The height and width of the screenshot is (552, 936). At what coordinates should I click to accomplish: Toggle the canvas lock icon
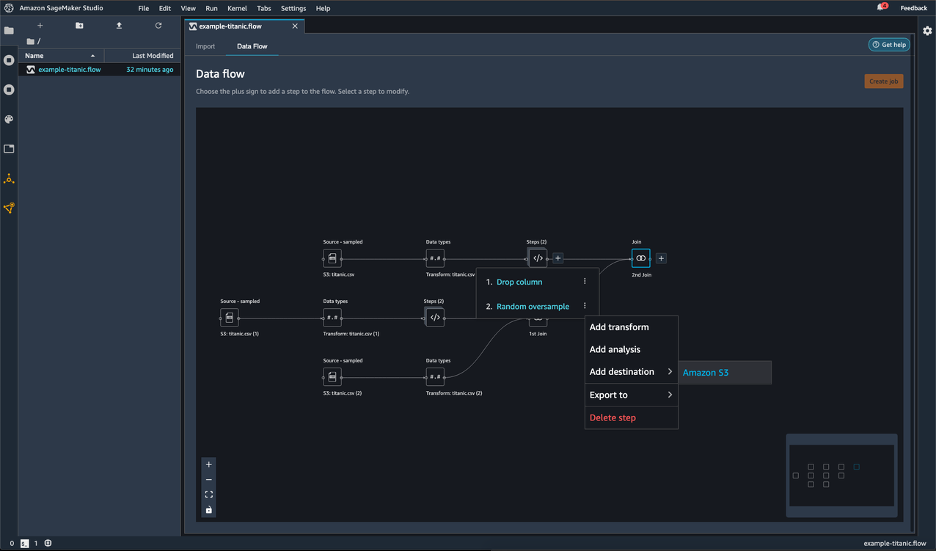pyautogui.click(x=208, y=510)
